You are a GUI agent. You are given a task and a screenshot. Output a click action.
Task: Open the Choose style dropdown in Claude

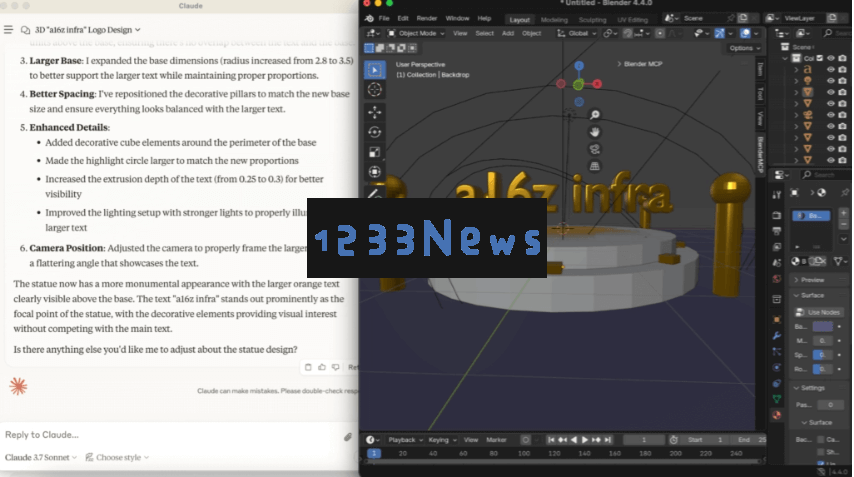coord(117,457)
